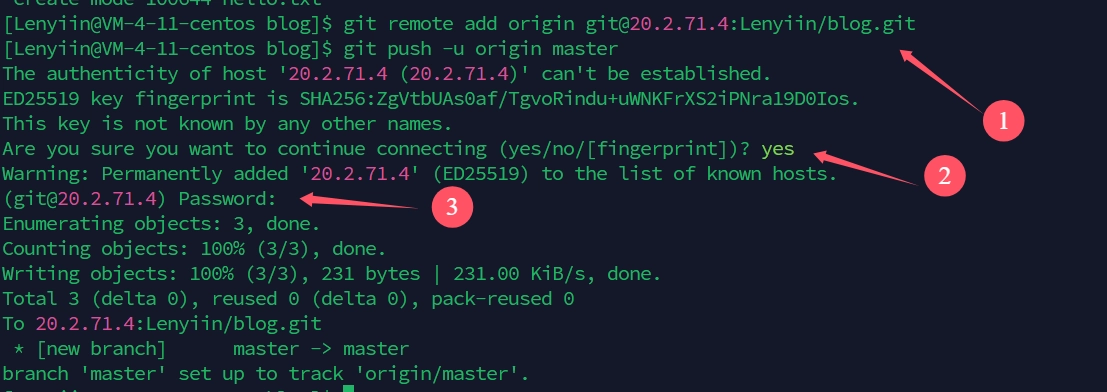Click the red circle annotation numbered 2
Image resolution: width=1107 pixels, height=392 pixels.
(x=944, y=177)
